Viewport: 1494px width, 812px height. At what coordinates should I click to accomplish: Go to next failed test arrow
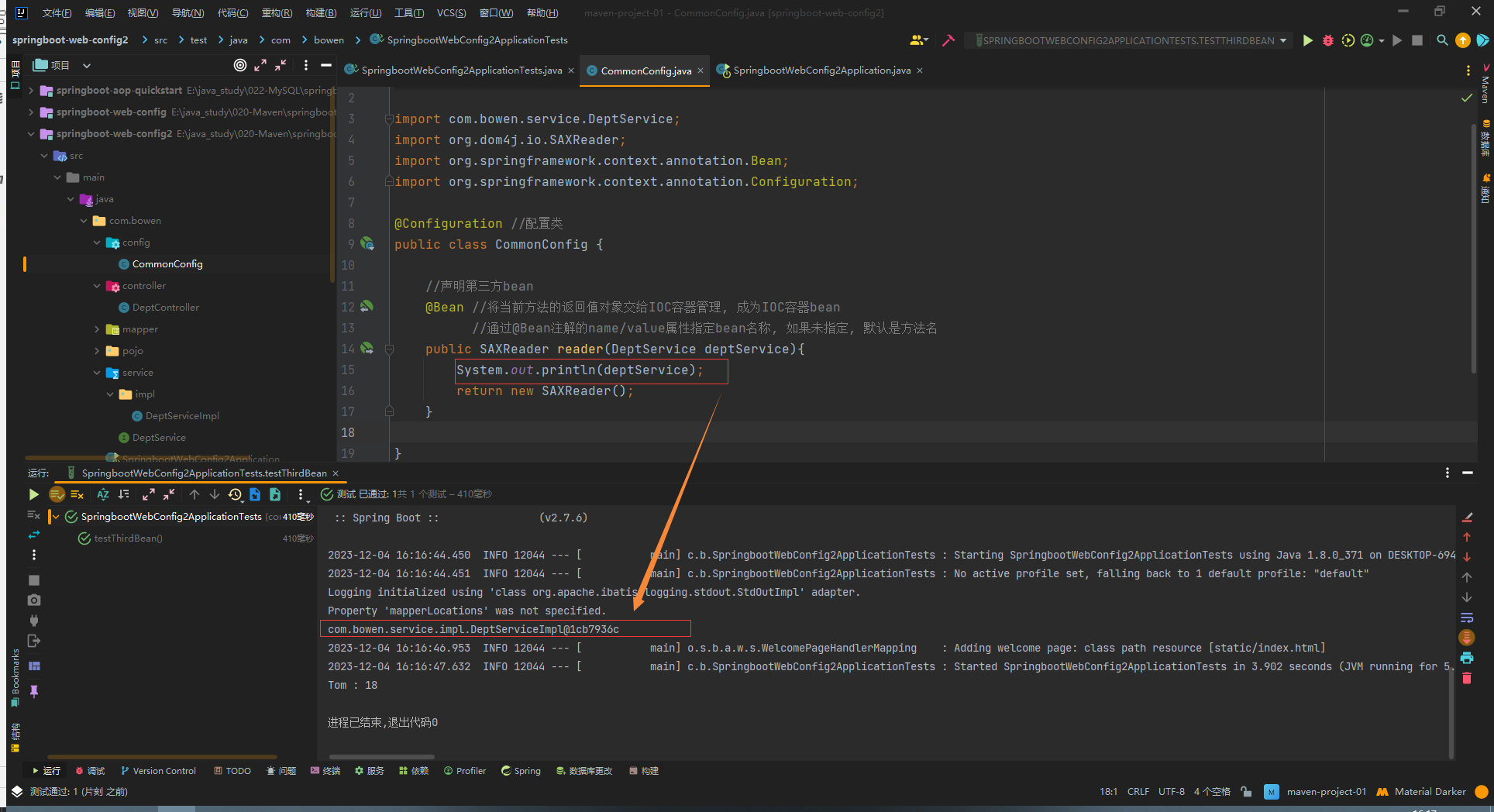(215, 494)
